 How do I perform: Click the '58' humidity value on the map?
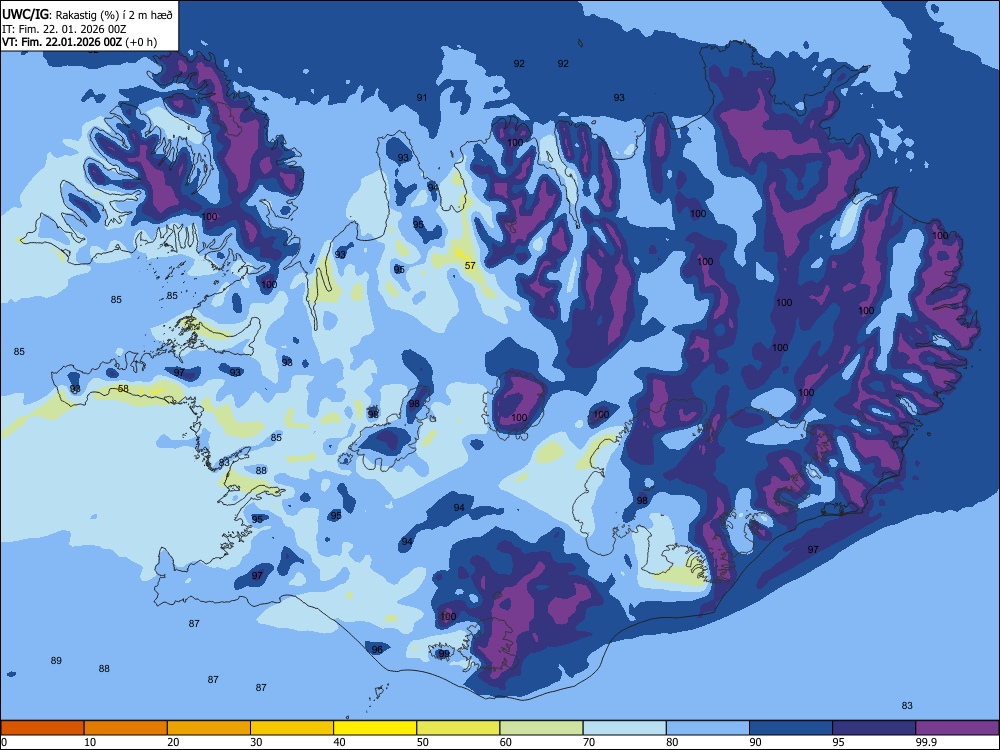pos(123,388)
